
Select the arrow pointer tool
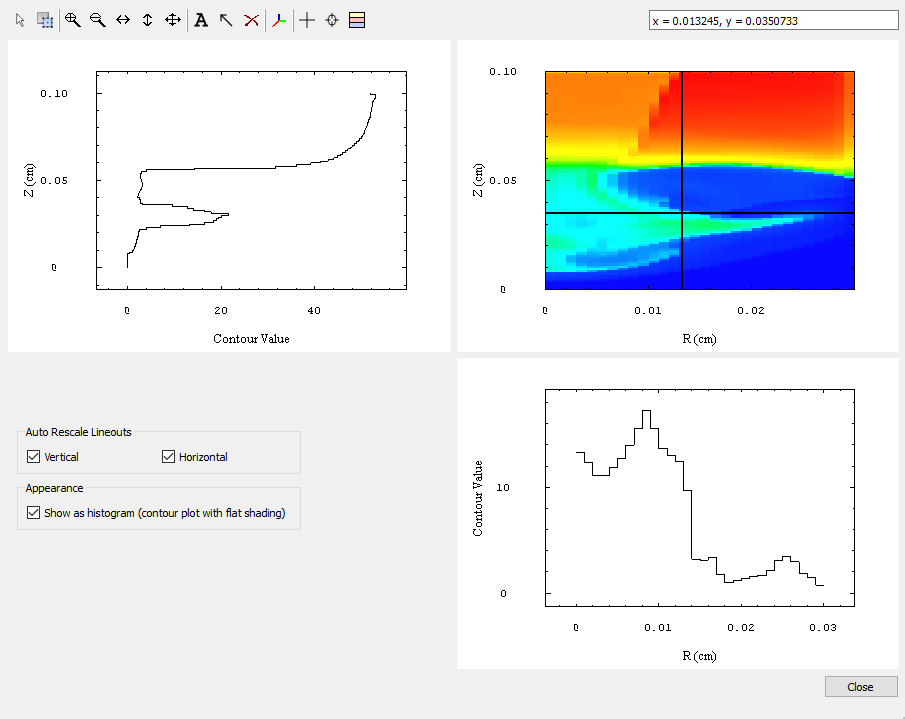point(20,20)
